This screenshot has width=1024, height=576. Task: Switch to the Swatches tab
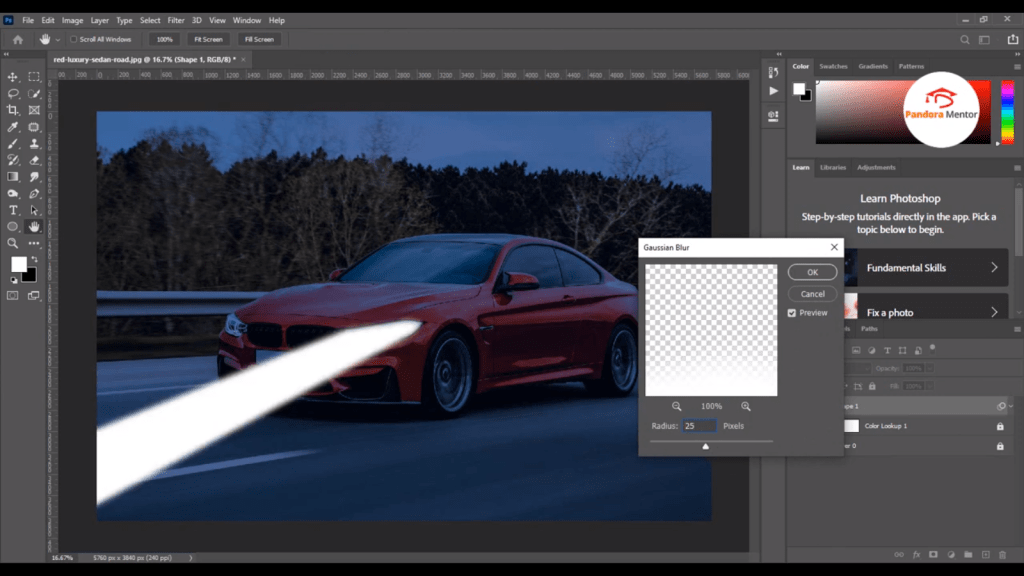[833, 66]
